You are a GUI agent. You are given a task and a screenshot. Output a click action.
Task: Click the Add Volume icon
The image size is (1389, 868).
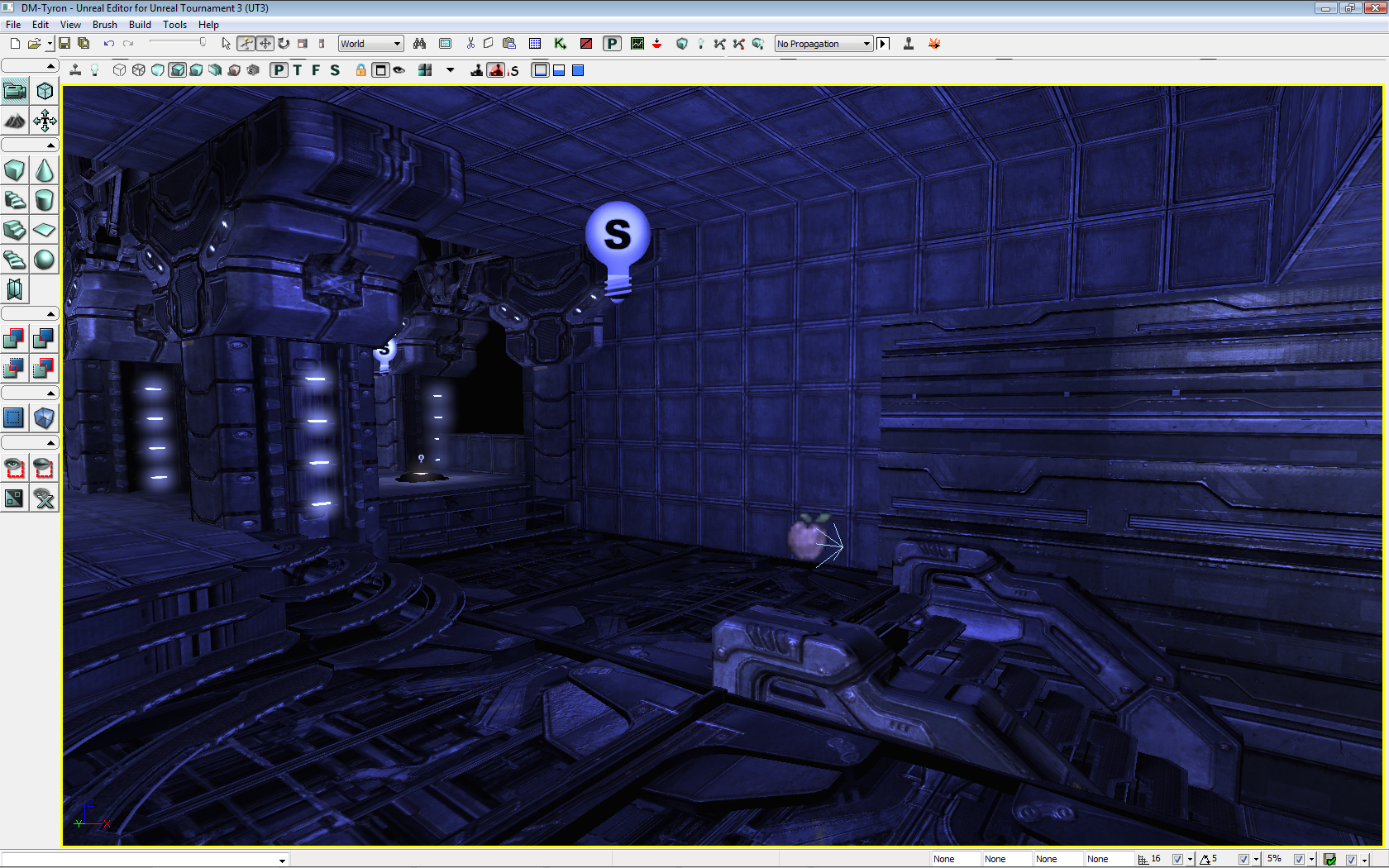pyautogui.click(x=45, y=417)
